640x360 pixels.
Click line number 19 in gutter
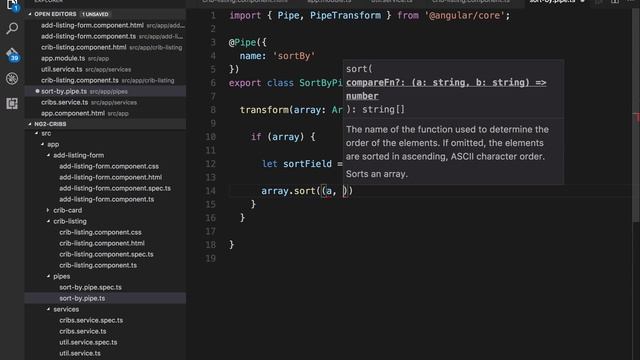[x=211, y=258]
